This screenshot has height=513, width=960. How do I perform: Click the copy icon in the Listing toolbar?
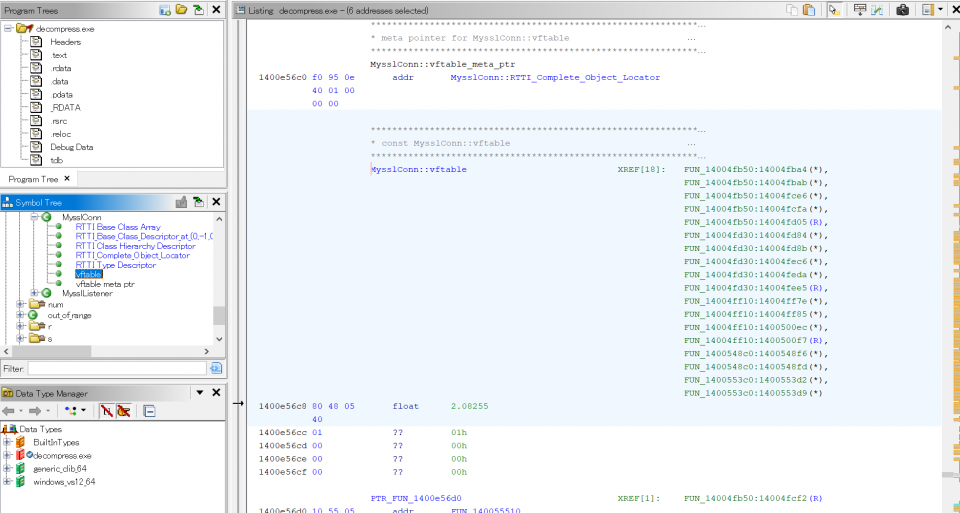(x=792, y=10)
